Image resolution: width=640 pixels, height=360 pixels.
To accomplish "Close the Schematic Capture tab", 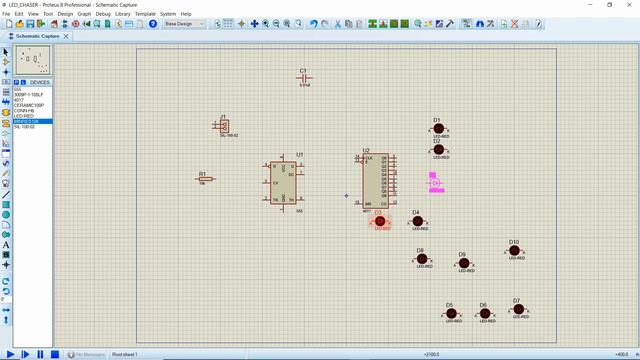I will [x=66, y=36].
